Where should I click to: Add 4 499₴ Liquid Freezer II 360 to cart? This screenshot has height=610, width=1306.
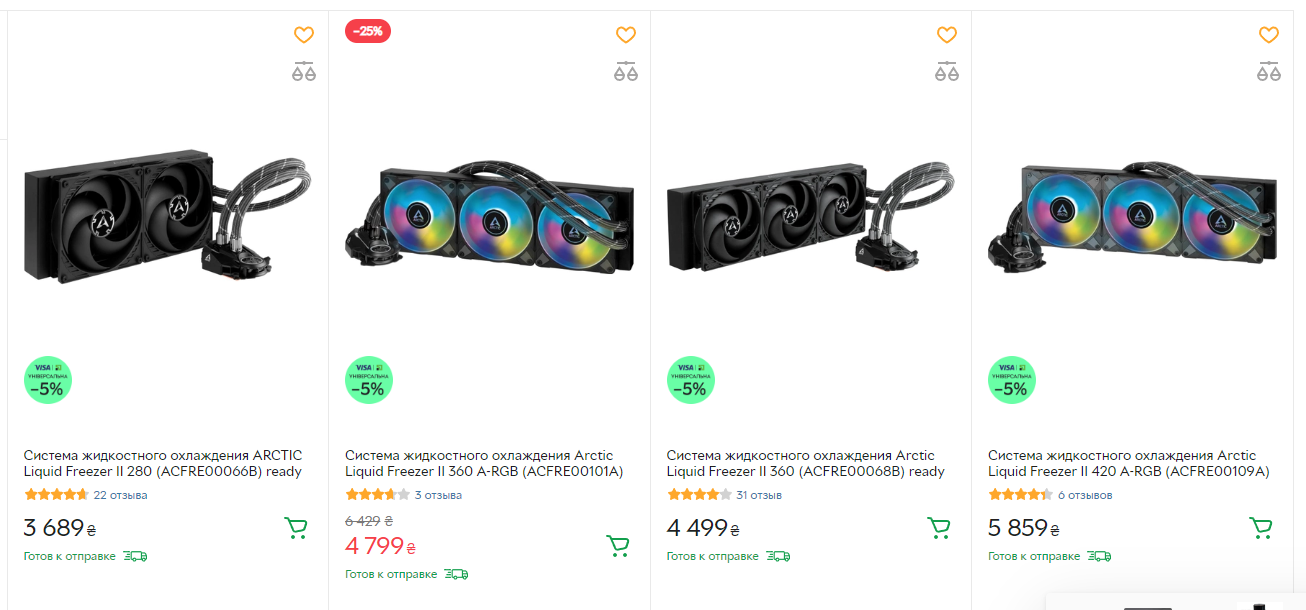938,528
